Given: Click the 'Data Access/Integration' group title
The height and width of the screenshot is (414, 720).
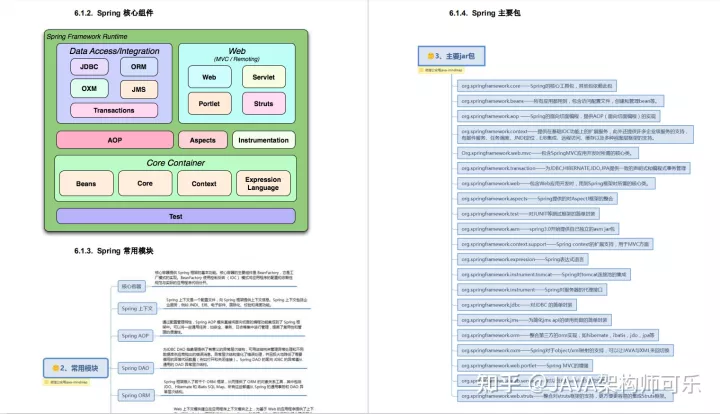Looking at the screenshot, I should (x=114, y=51).
